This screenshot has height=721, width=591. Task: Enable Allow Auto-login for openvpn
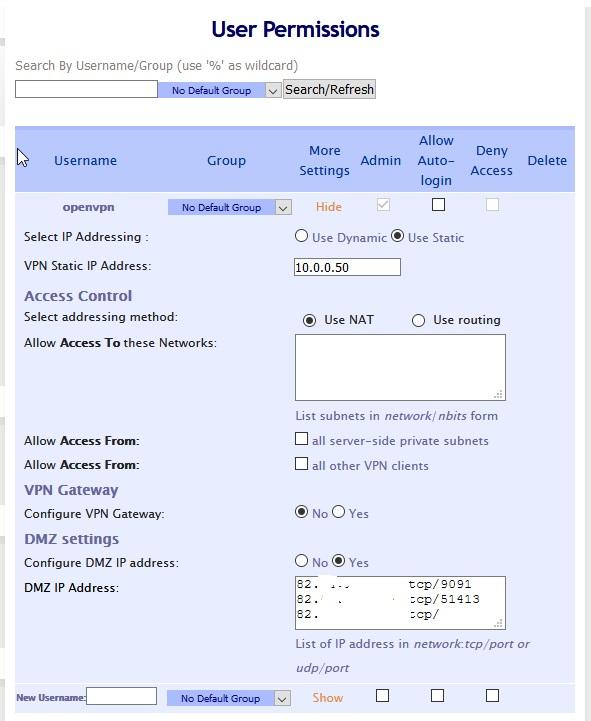click(438, 205)
